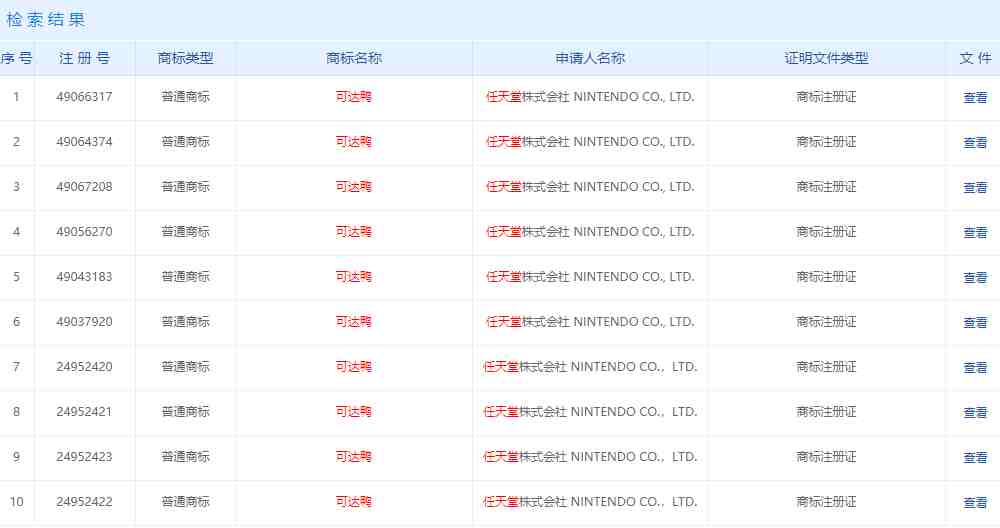Viewport: 1000px width, 528px height.
Task: Select the 申请人名称 column header
Action: click(x=590, y=58)
